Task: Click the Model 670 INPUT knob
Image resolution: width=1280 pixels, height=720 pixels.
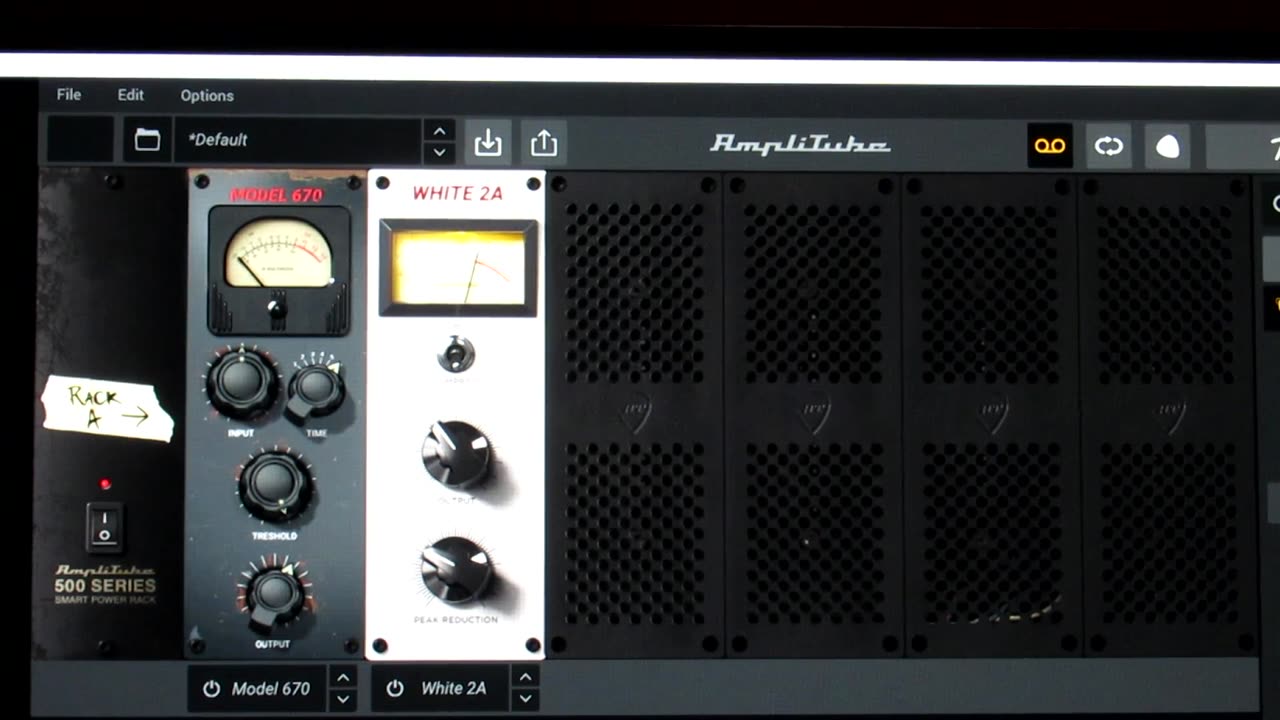Action: point(241,383)
